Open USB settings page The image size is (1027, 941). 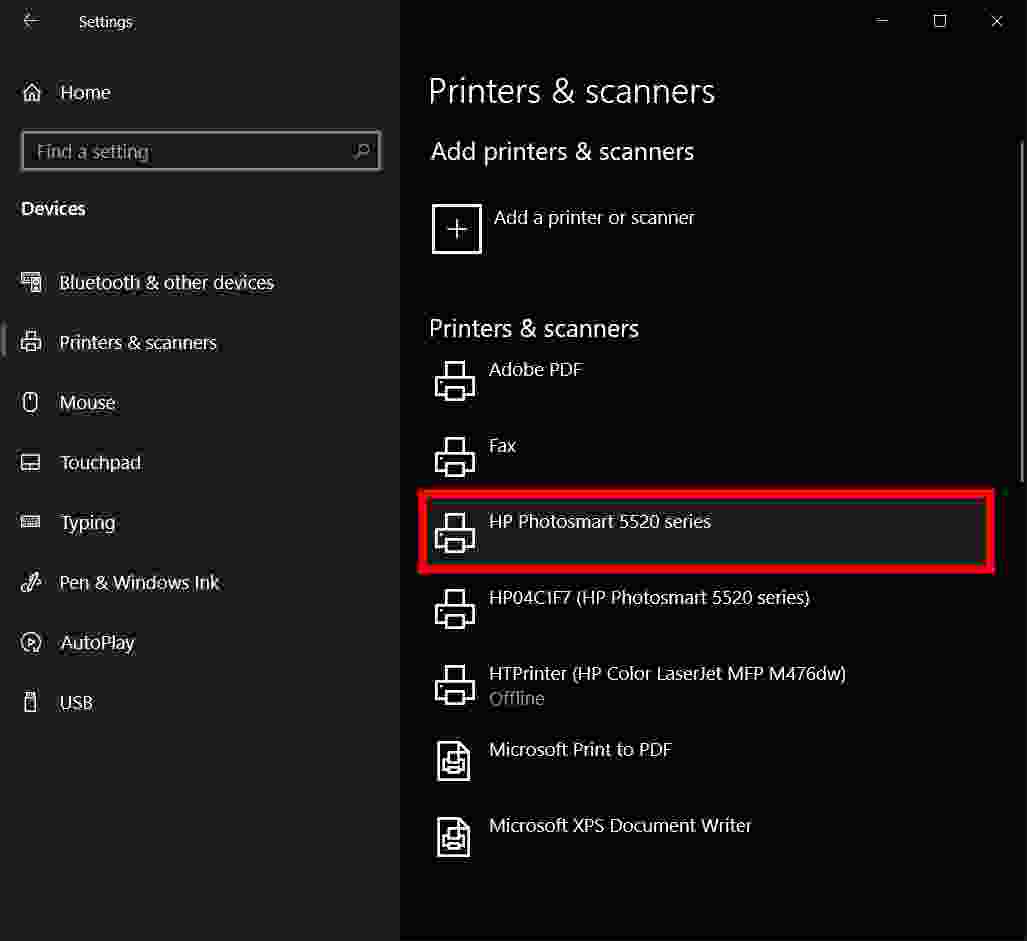tap(76, 703)
